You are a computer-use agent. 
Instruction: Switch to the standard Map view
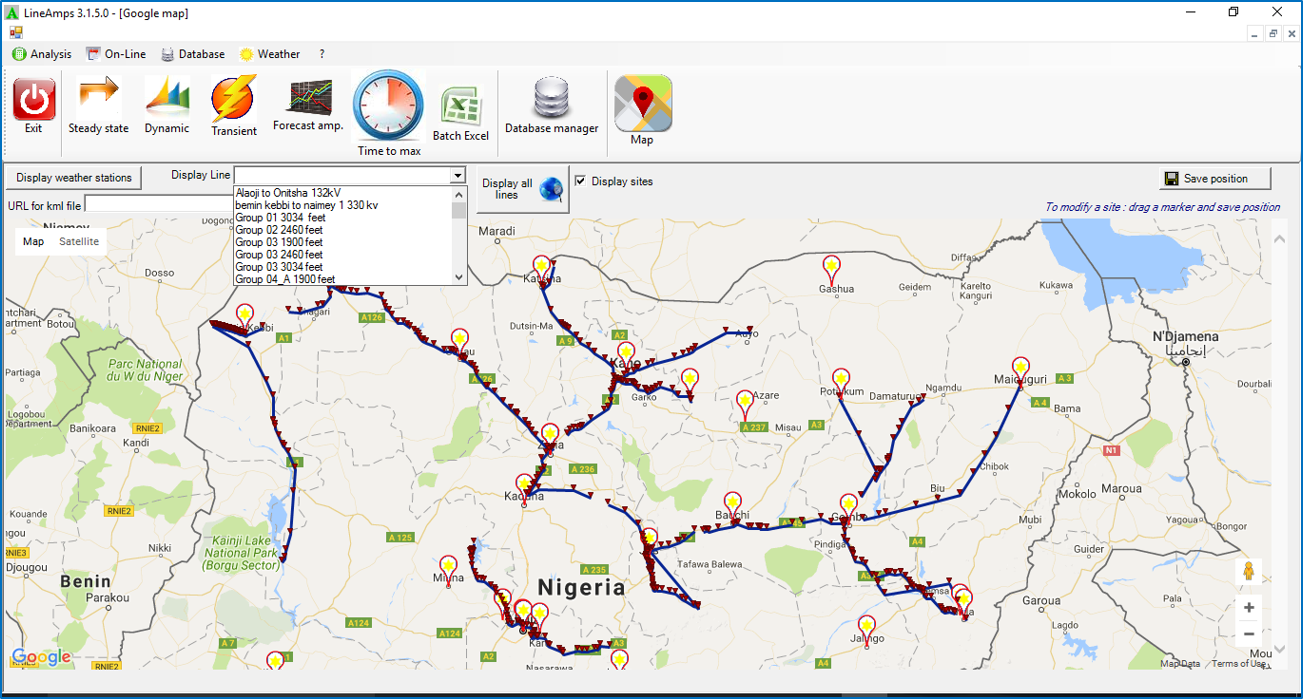point(33,241)
